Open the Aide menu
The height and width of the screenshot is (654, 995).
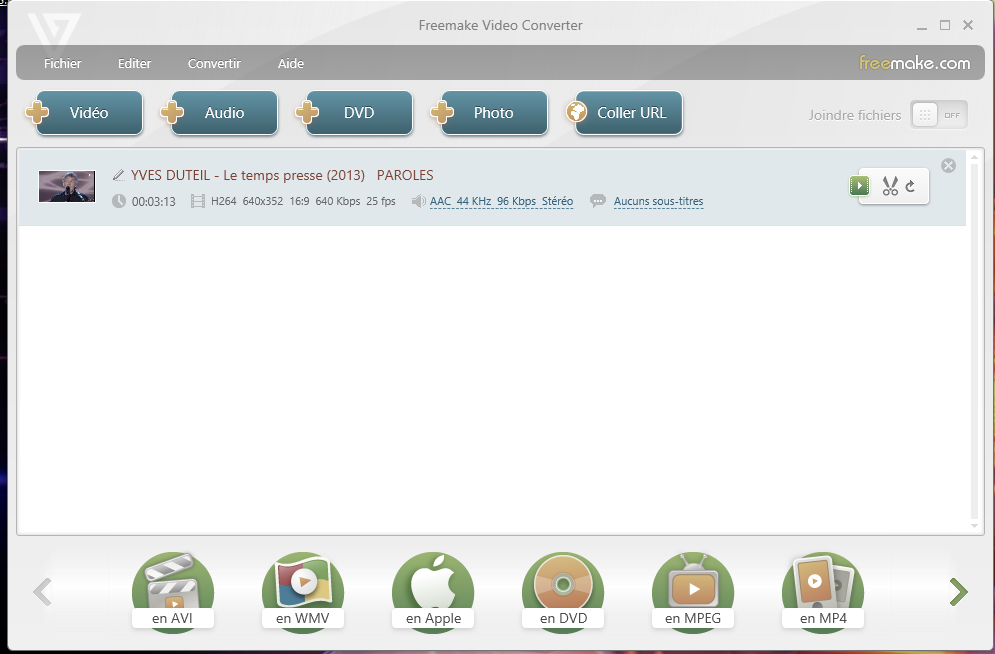[291, 63]
